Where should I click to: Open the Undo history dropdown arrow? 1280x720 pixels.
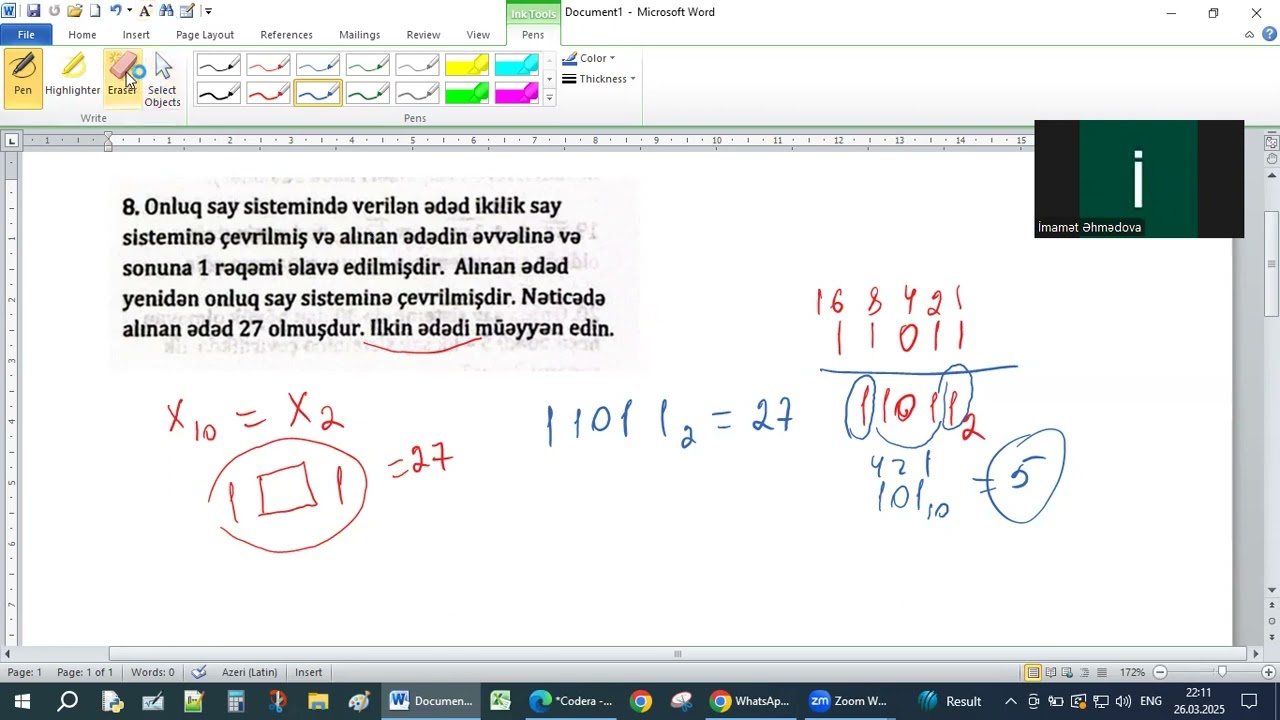[129, 11]
